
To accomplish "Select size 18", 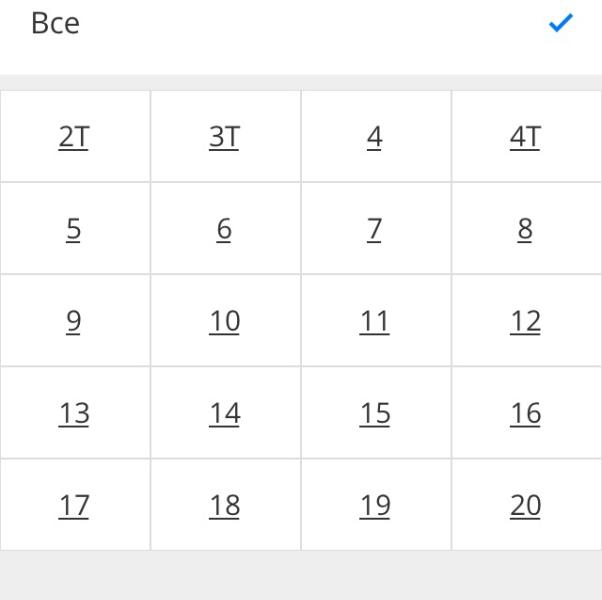I will 224,506.
